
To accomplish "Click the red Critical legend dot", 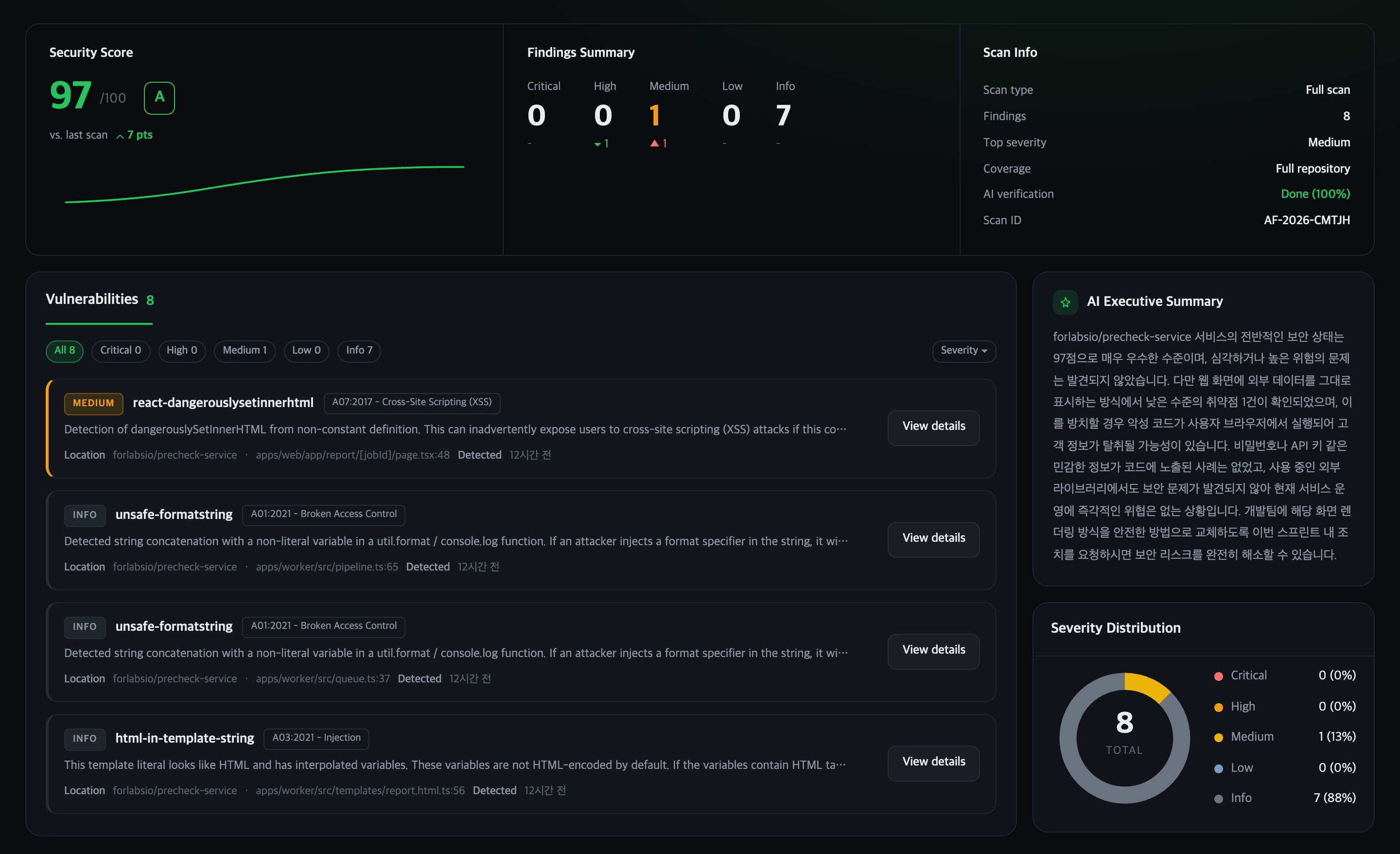I will (x=1218, y=676).
